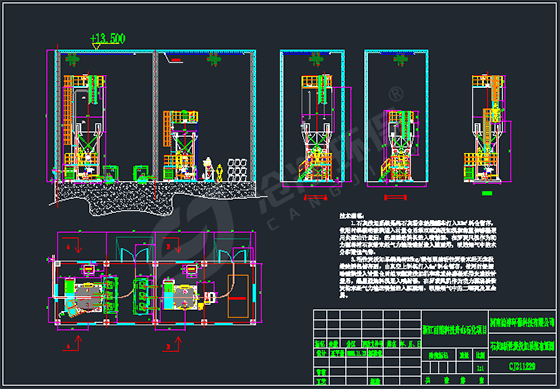This screenshot has width=560, height=389.
Task: Select the red section label under the middle section view
Action: (395, 197)
